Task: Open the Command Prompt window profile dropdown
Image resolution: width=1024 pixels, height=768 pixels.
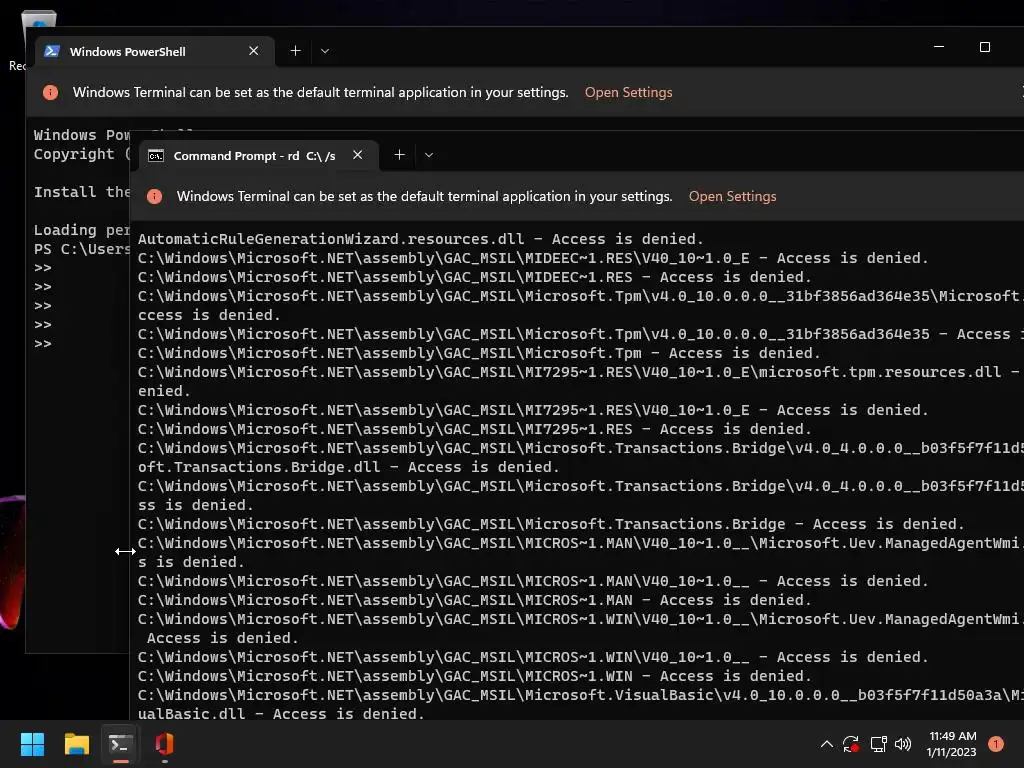Action: pos(429,155)
